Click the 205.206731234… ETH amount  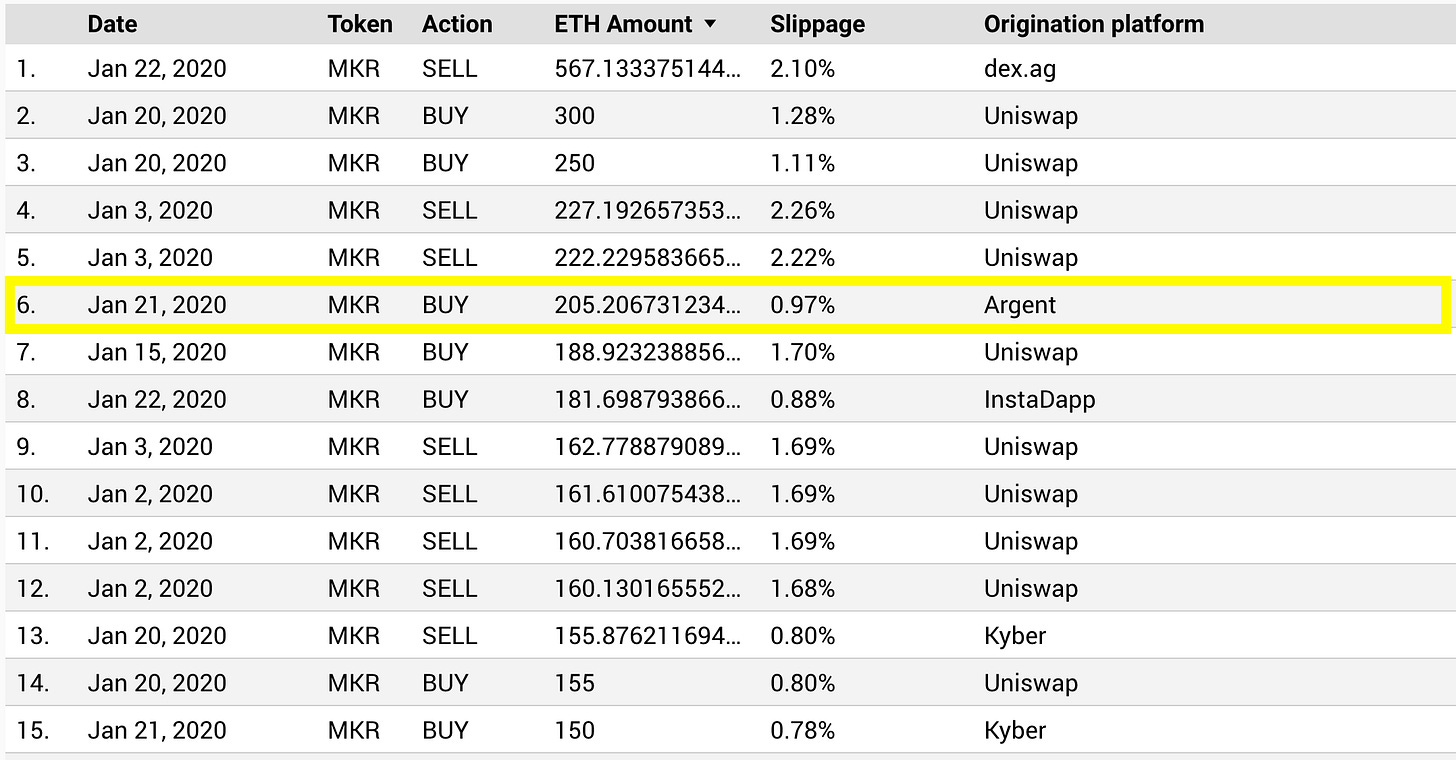pyautogui.click(x=648, y=305)
